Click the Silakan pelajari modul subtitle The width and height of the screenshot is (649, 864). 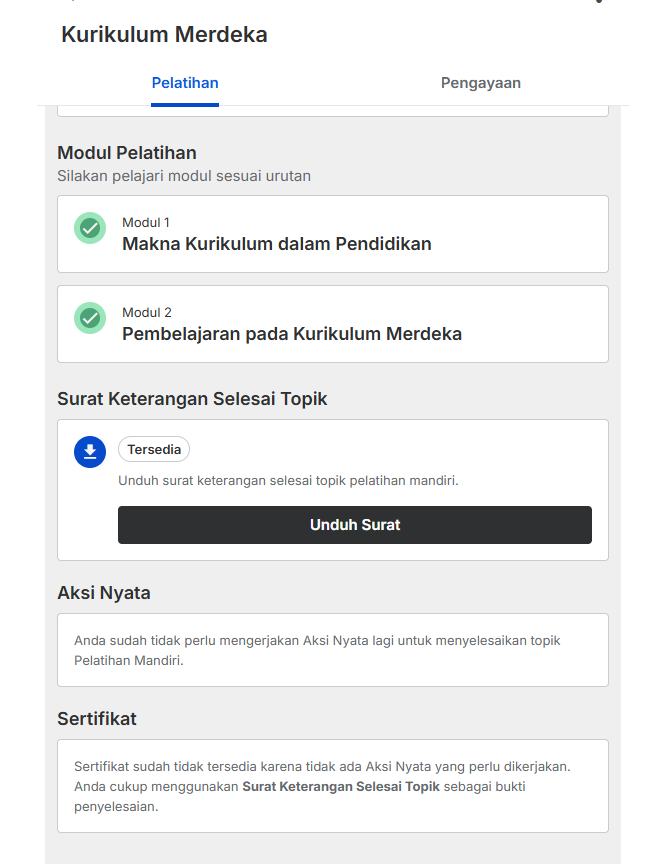click(x=184, y=176)
